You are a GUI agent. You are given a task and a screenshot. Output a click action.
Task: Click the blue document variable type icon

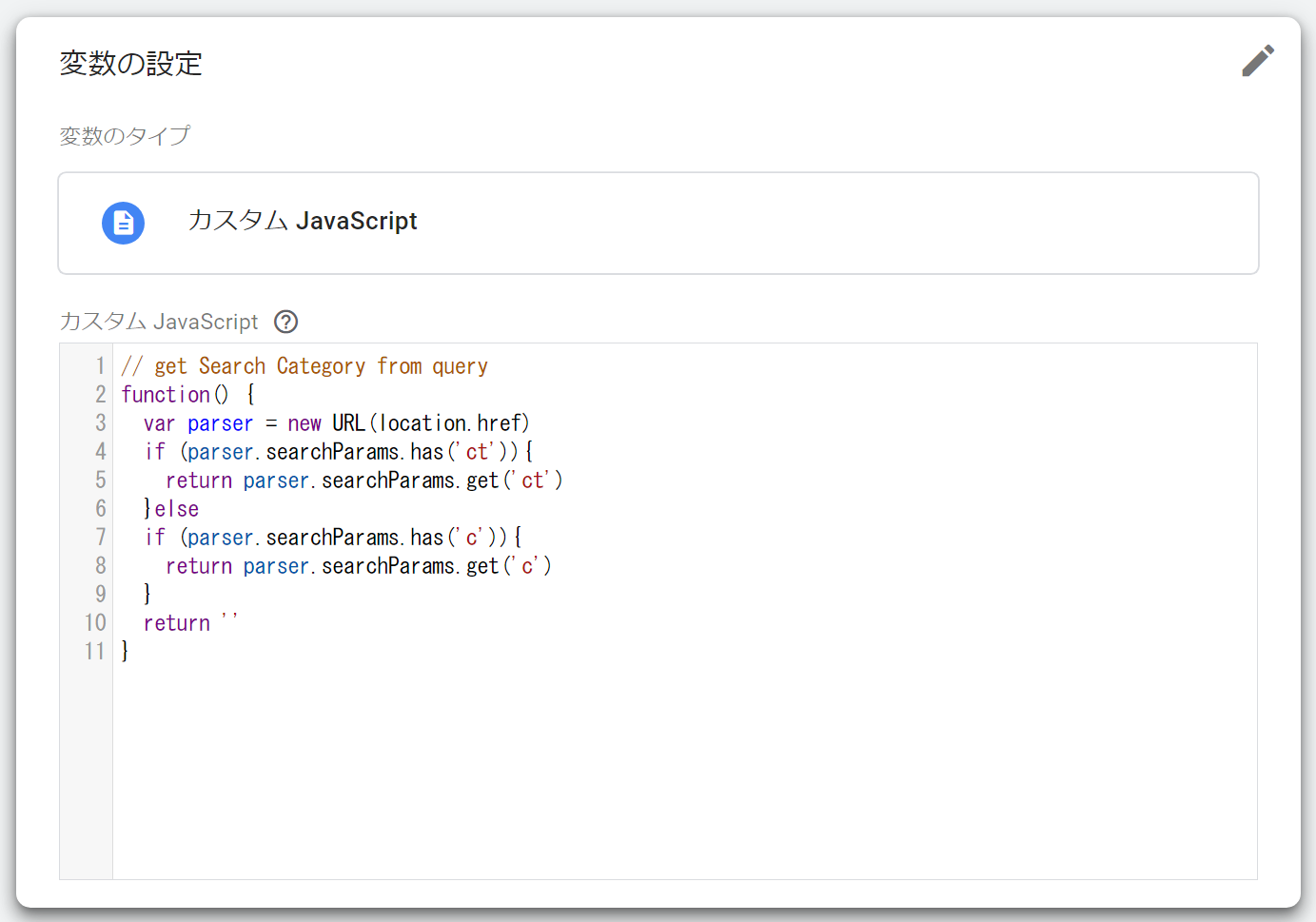124,223
